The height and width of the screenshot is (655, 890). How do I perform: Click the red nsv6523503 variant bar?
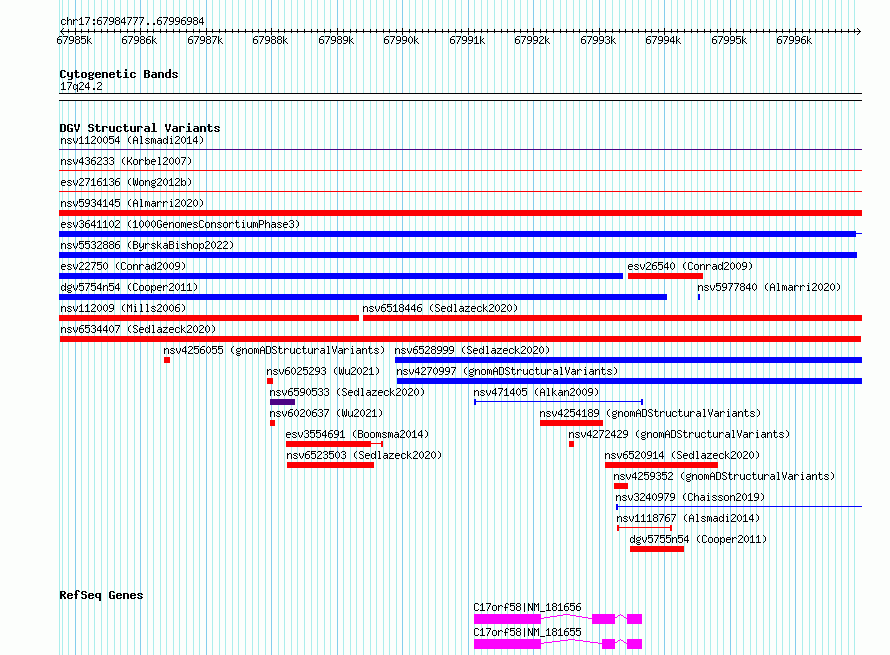[x=330, y=465]
